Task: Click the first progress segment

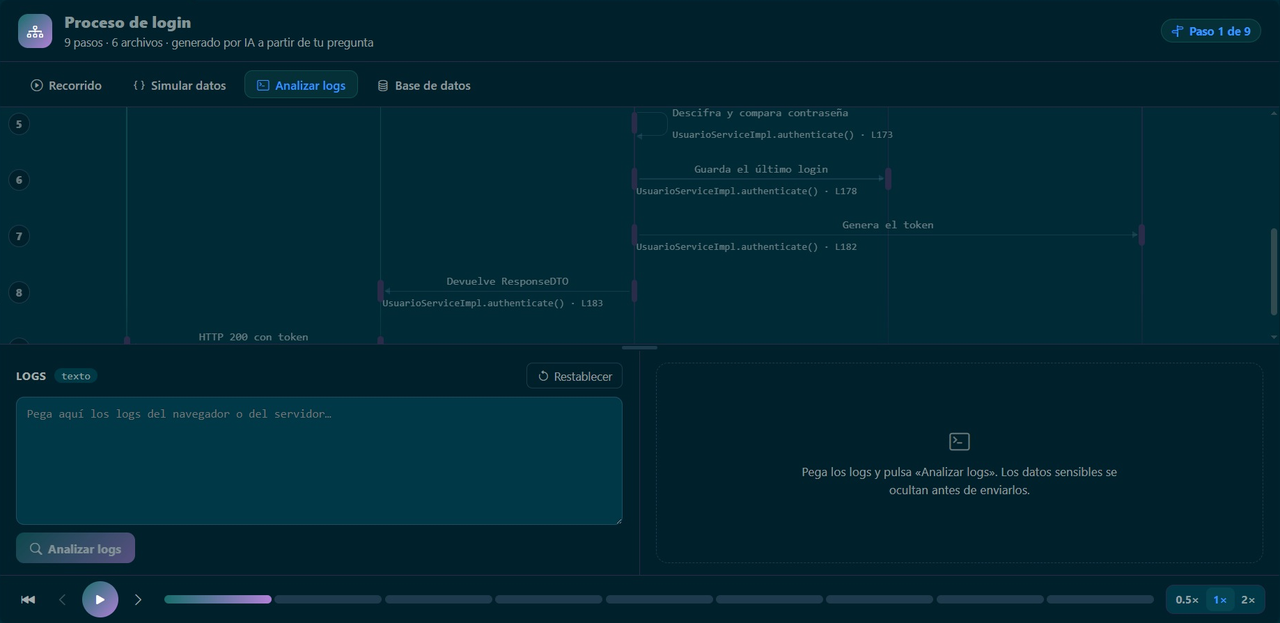Action: point(218,600)
